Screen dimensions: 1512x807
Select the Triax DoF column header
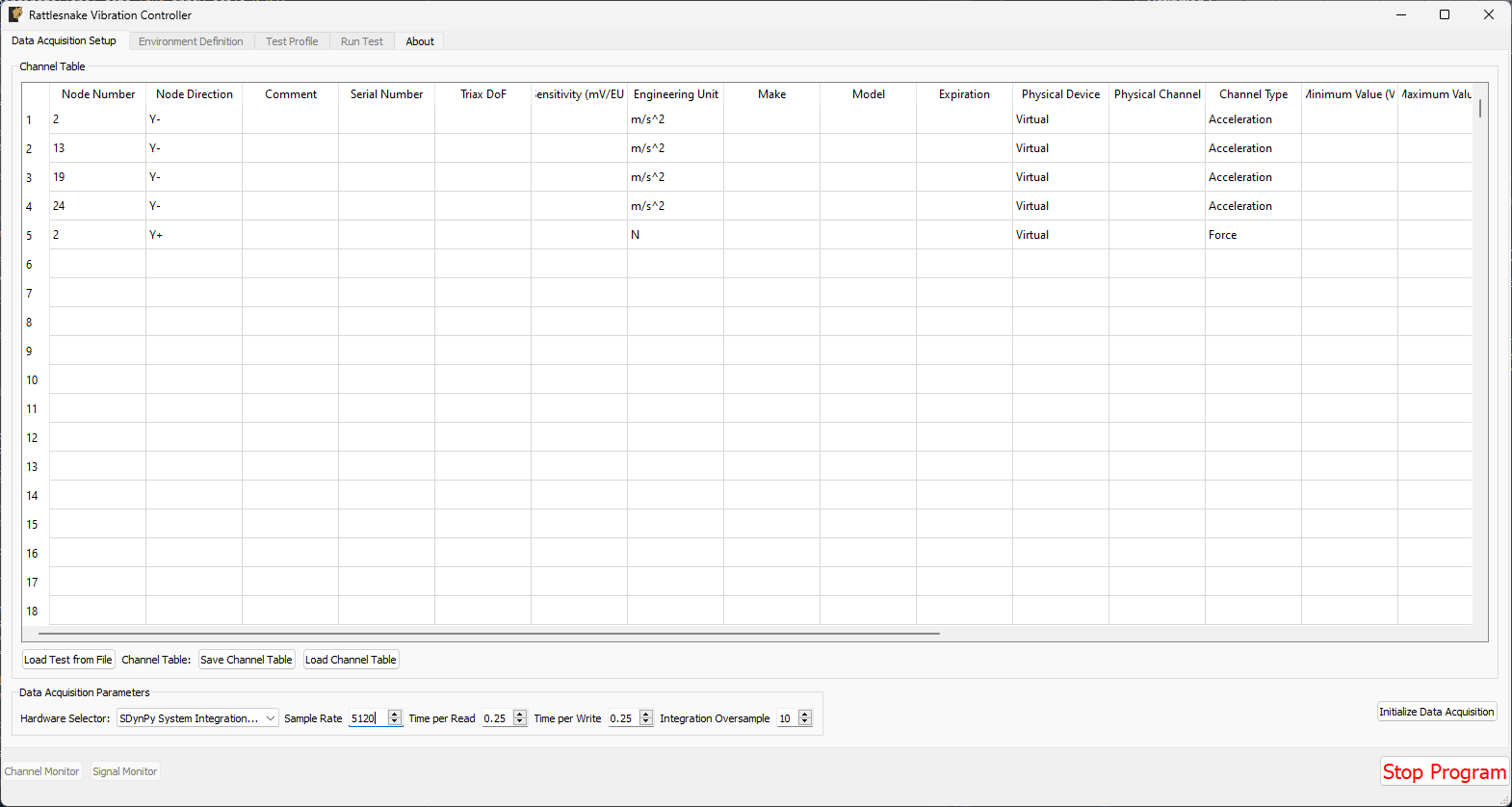(483, 94)
